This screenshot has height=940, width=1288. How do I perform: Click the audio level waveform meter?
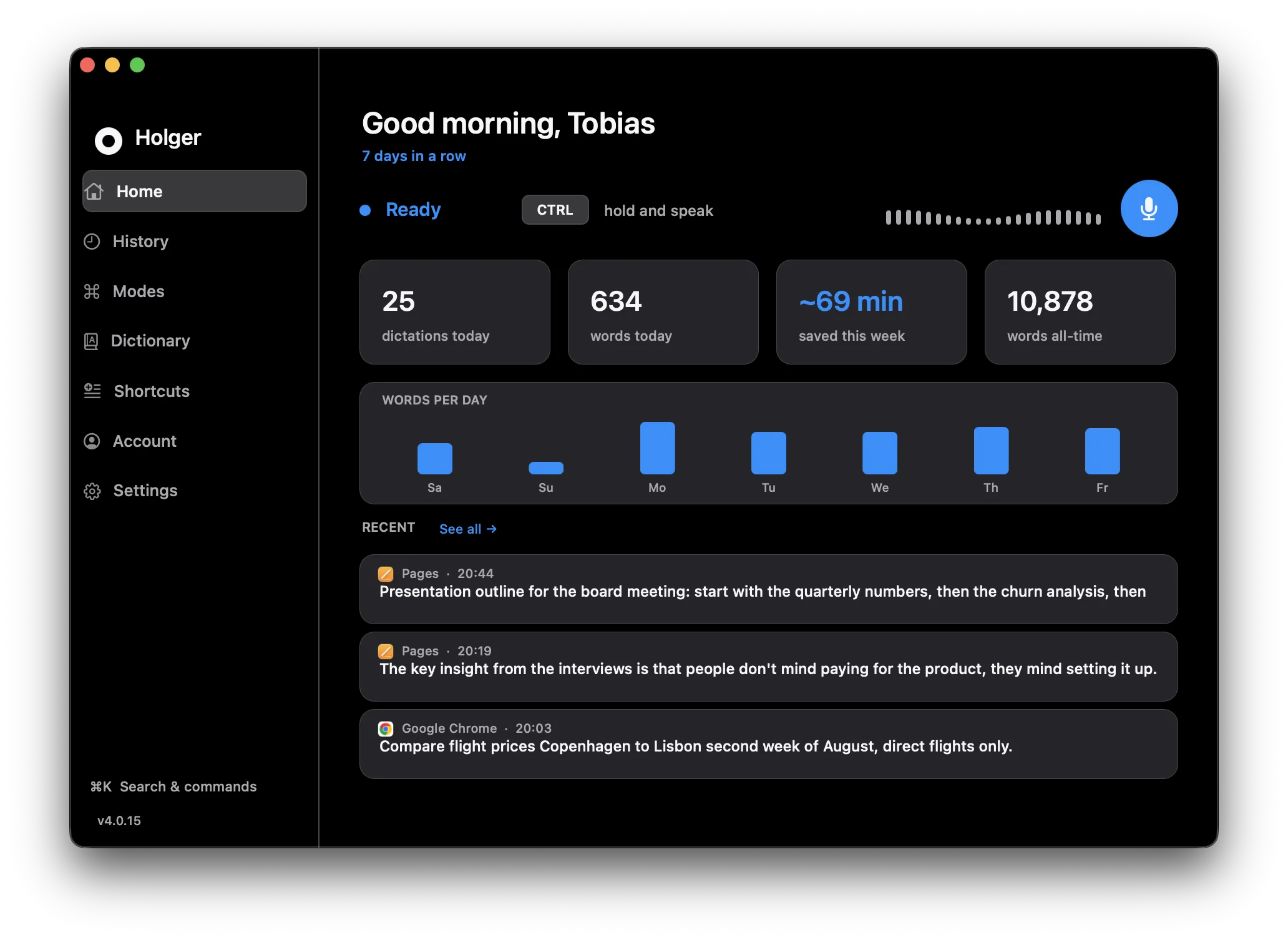[993, 218]
